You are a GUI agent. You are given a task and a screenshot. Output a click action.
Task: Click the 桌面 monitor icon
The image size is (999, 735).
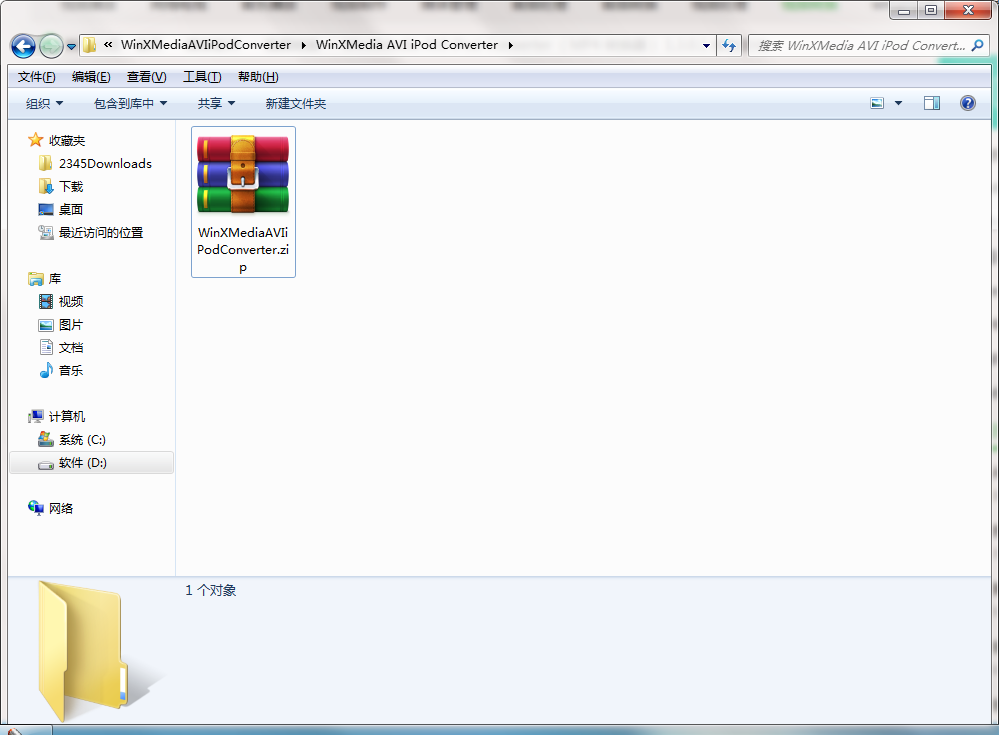click(x=45, y=210)
